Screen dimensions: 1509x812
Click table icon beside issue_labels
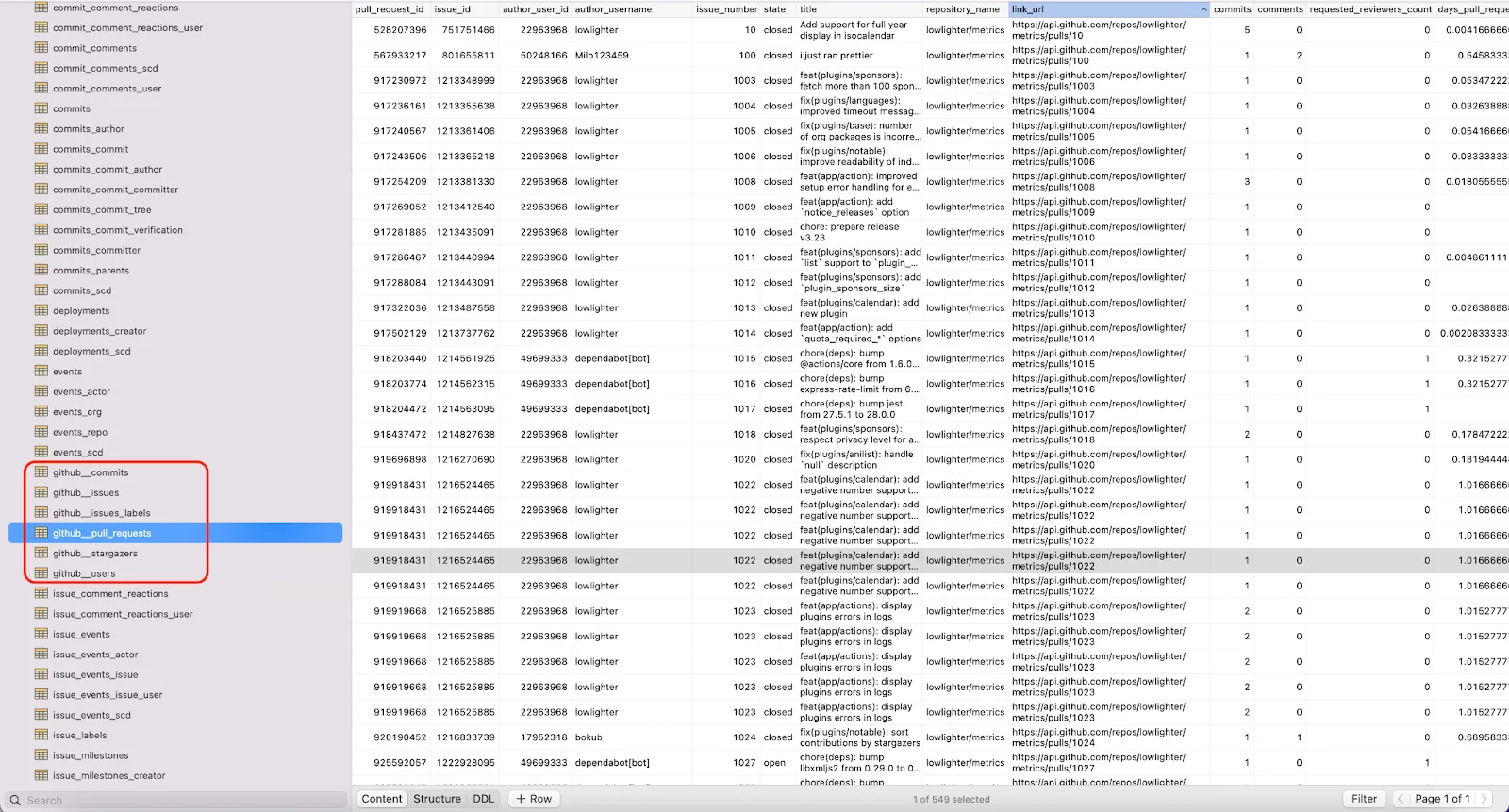(41, 735)
